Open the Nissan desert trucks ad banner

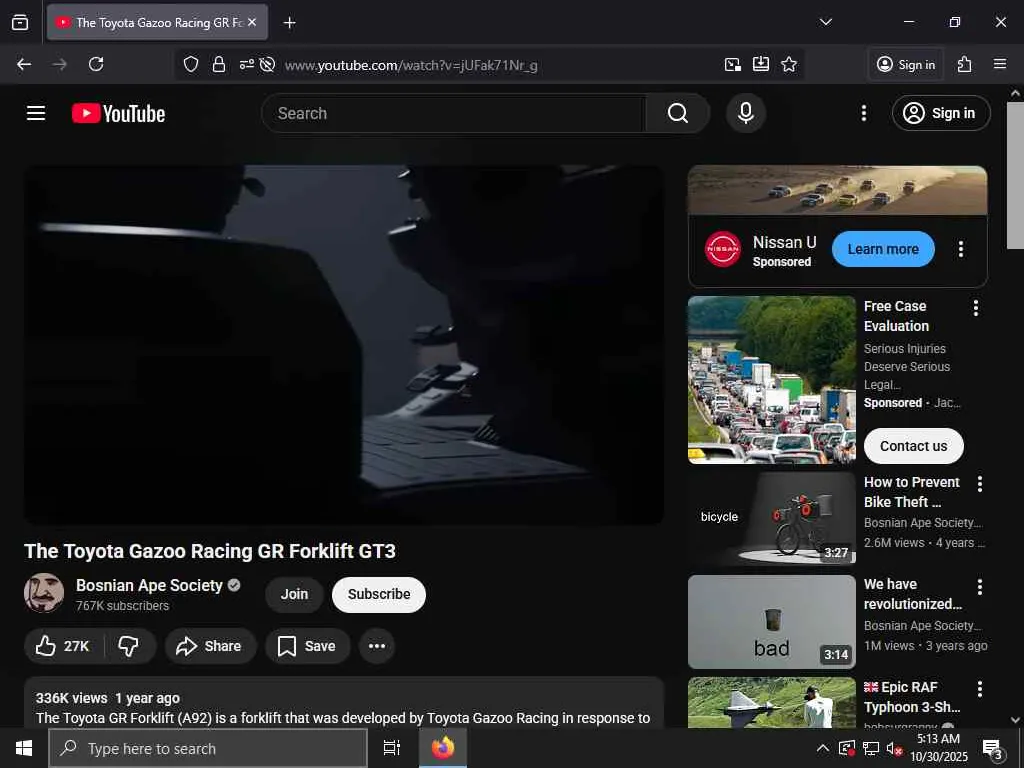[837, 190]
